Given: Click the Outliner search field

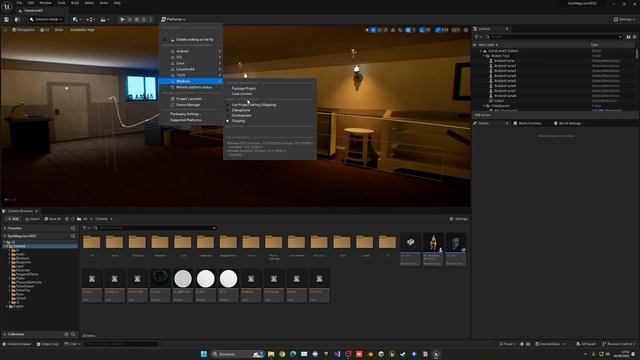Looking at the screenshot, I should [554, 37].
